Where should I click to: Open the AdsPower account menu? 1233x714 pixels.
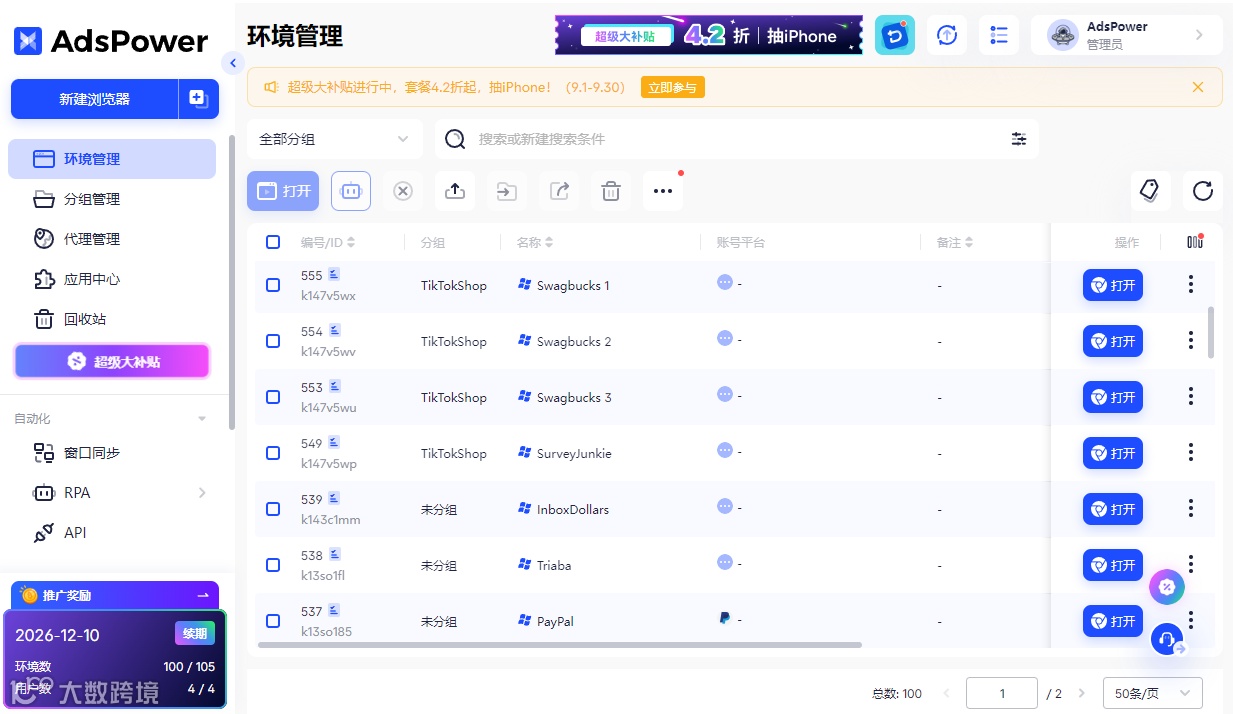tap(1127, 35)
